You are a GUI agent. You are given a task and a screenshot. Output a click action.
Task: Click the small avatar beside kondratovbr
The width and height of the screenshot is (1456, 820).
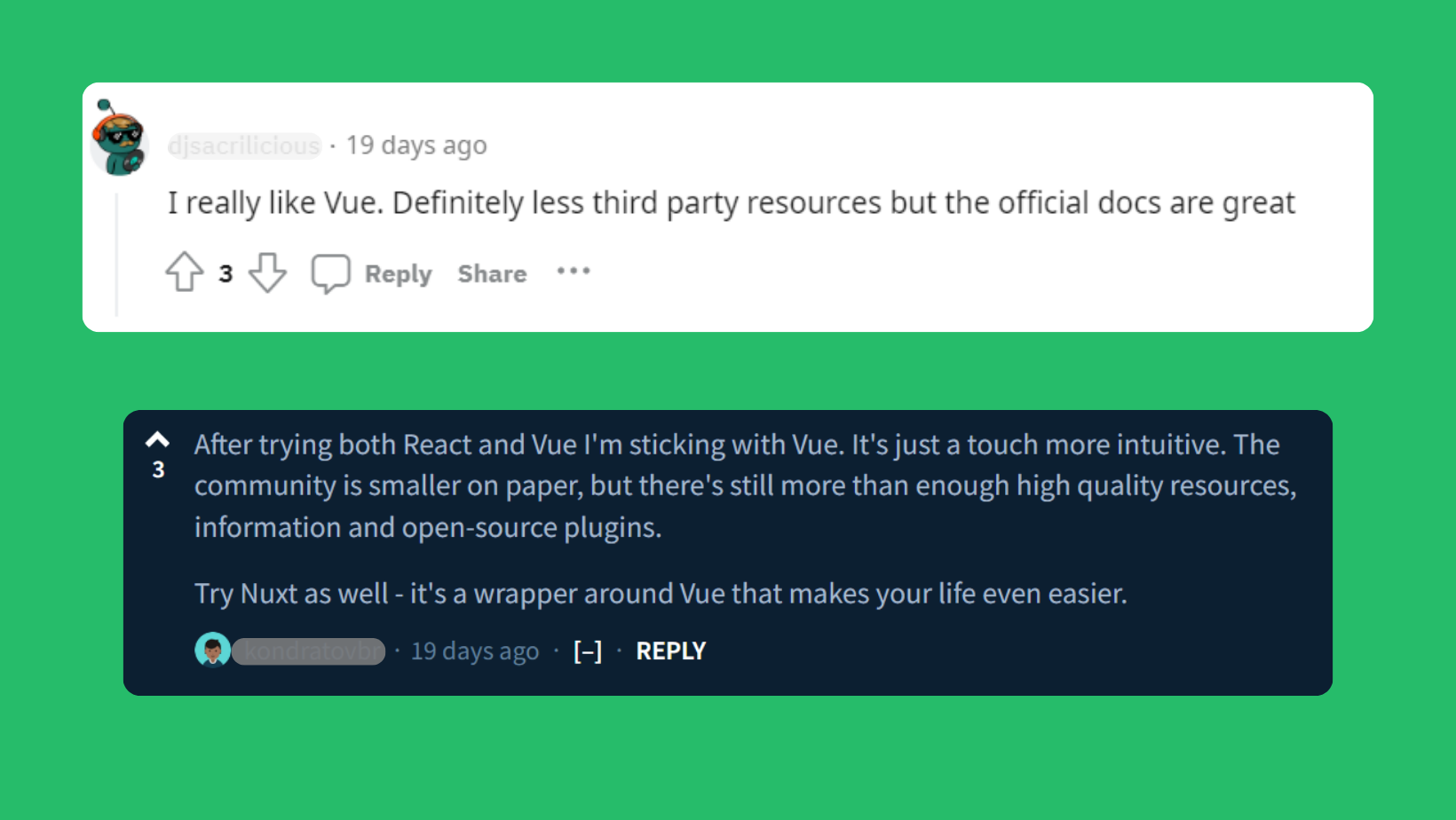pyautogui.click(x=212, y=650)
